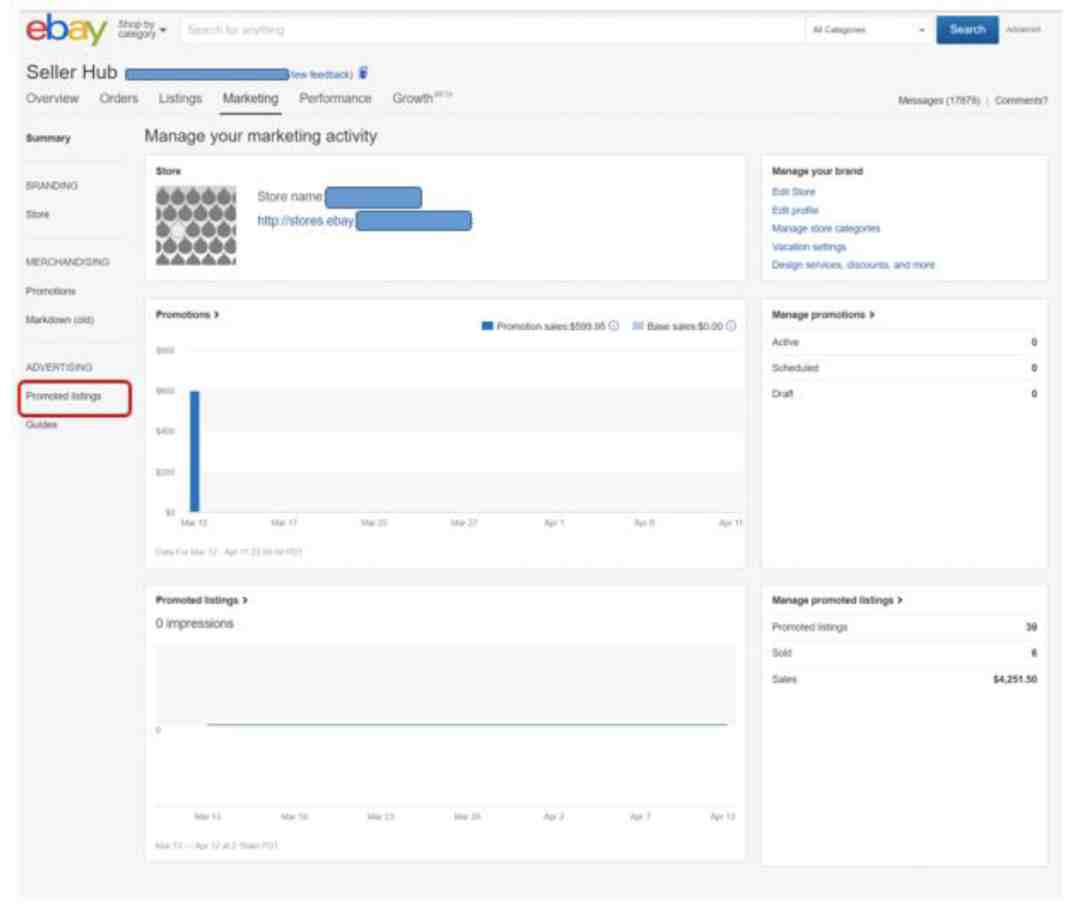The height and width of the screenshot is (912, 1080).
Task: Expand the Promotions chart header
Action: point(187,314)
